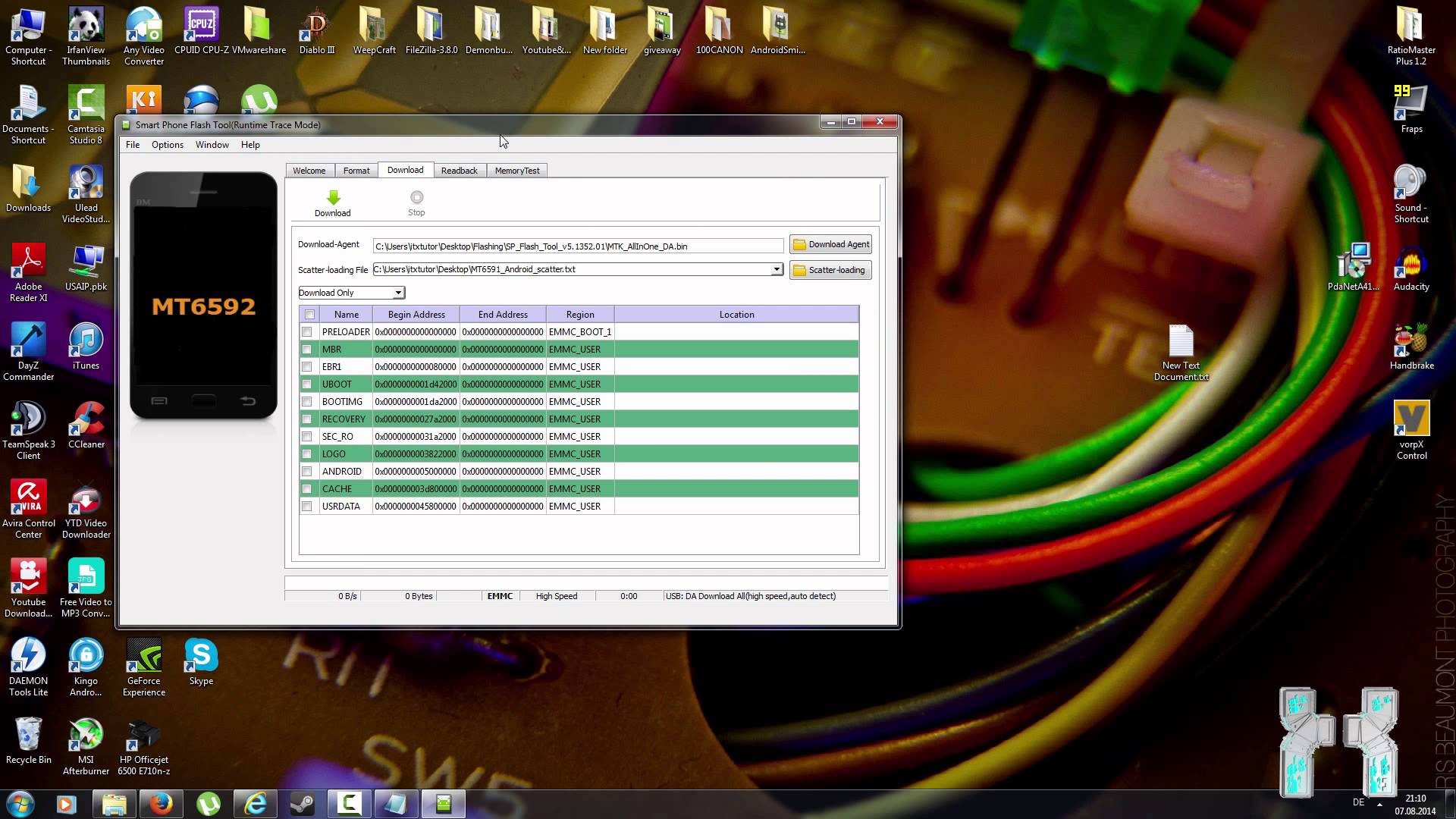Image resolution: width=1456 pixels, height=819 pixels.
Task: Open Internet Explorer from the taskbar
Action: point(256,804)
